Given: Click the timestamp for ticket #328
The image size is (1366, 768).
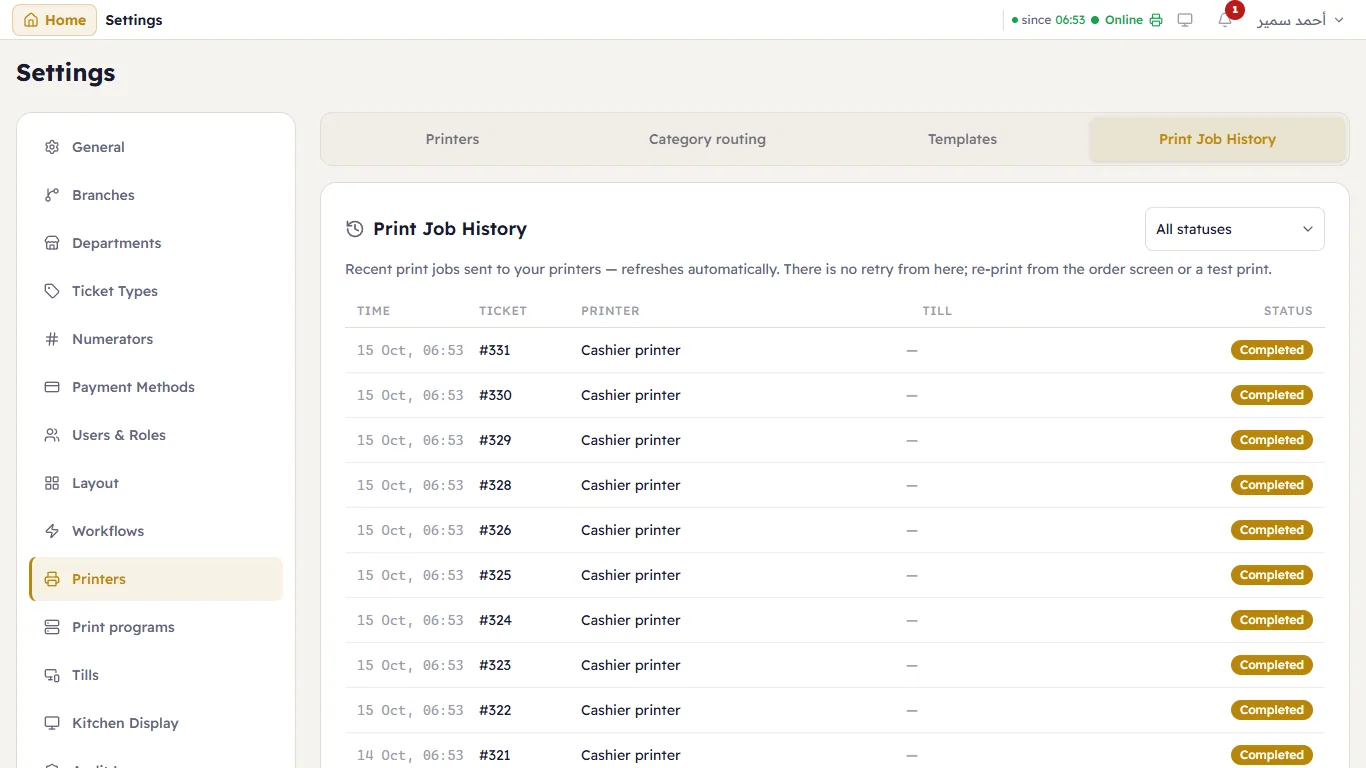Looking at the screenshot, I should 410,485.
